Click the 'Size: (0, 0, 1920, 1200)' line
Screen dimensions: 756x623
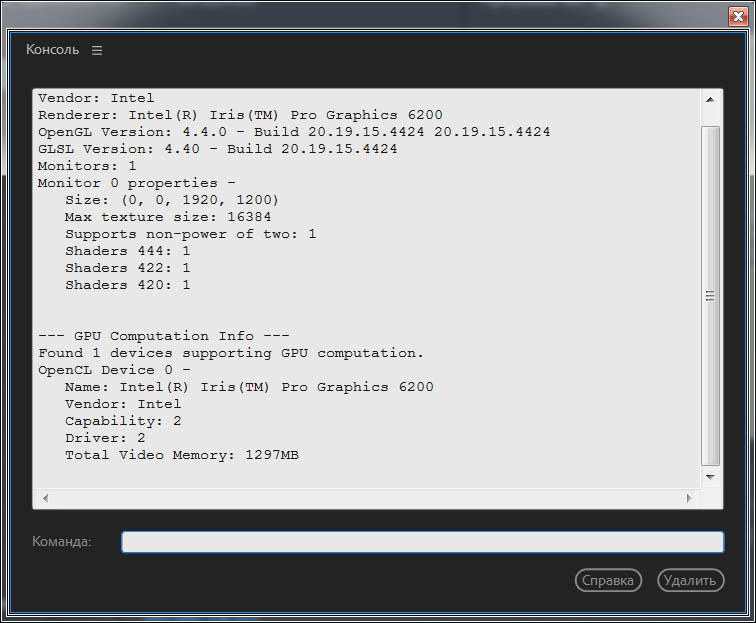point(172,200)
